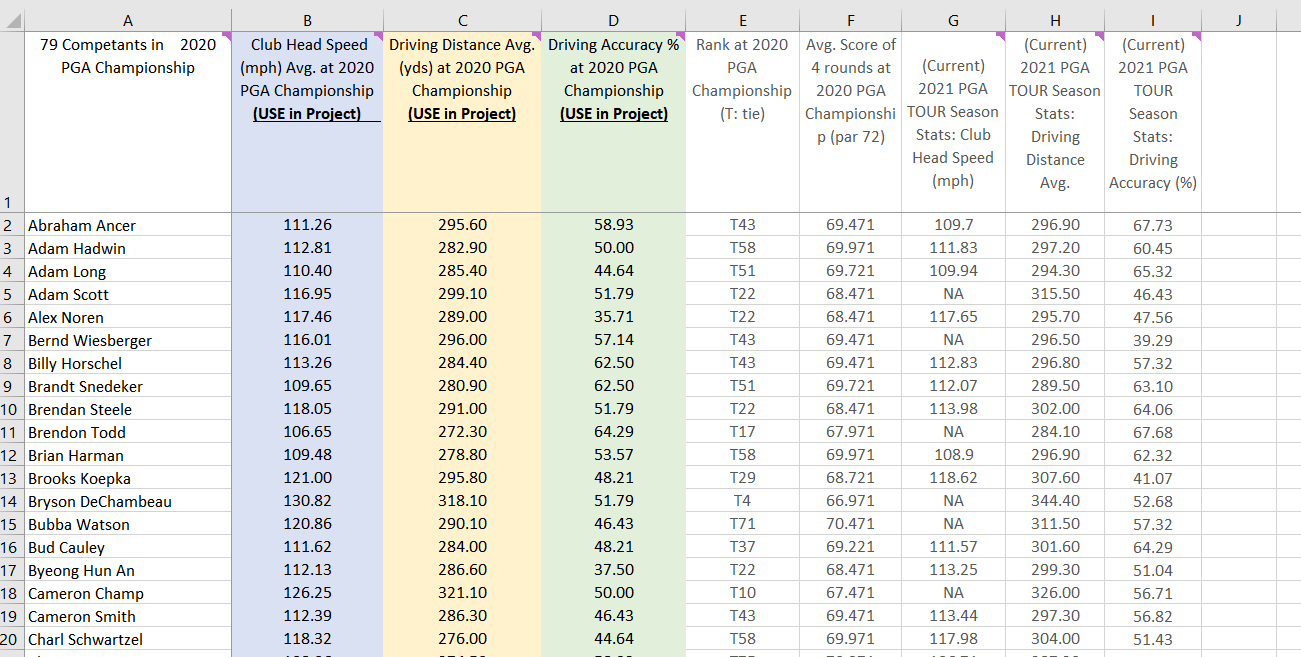Viewport: 1301px width, 657px height.
Task: Click rank cell T71
Action: [742, 524]
